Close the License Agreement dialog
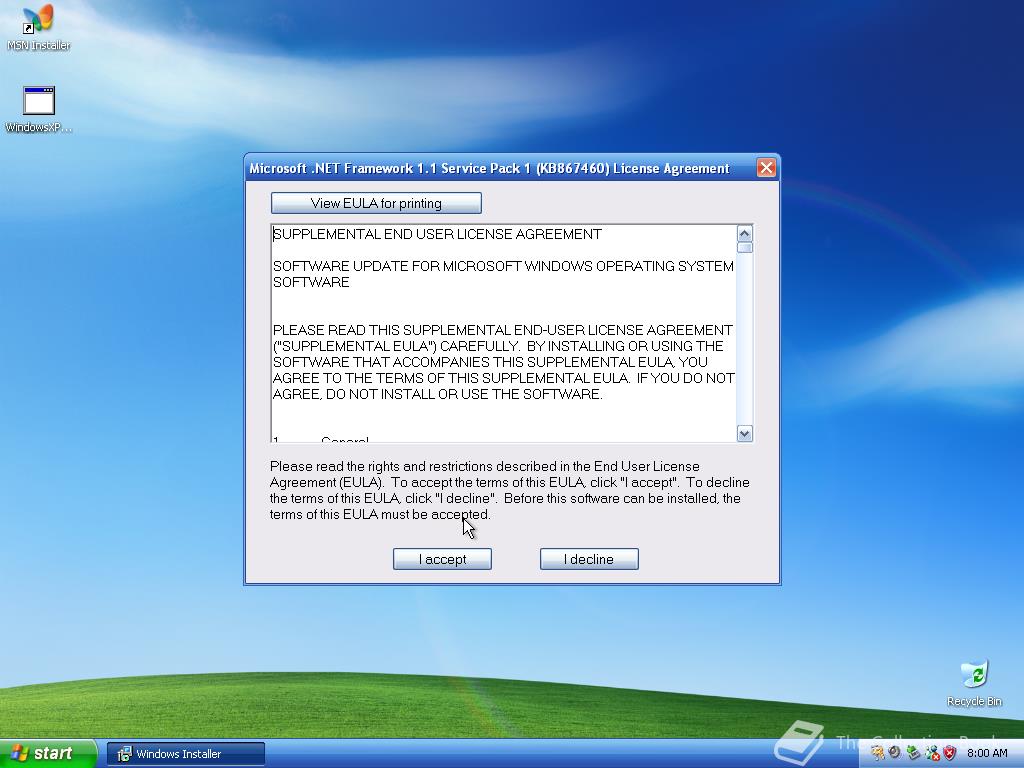 766,168
